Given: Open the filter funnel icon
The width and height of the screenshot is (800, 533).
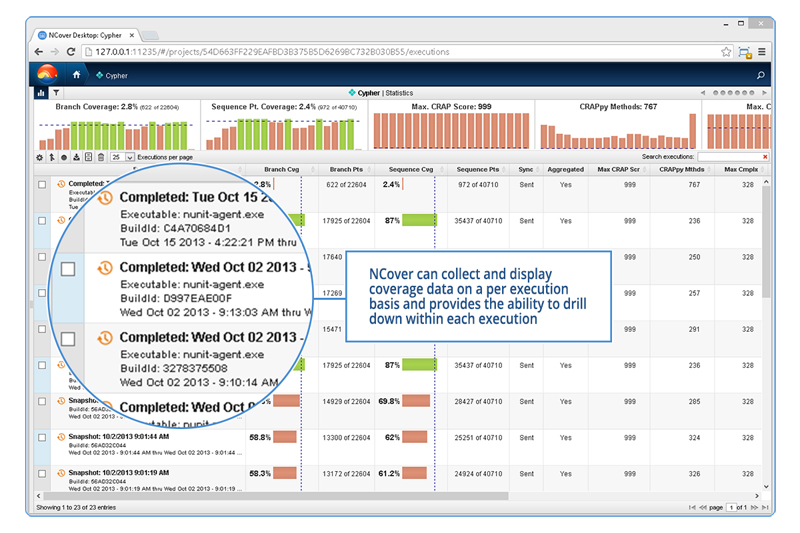Looking at the screenshot, I should 56,93.
